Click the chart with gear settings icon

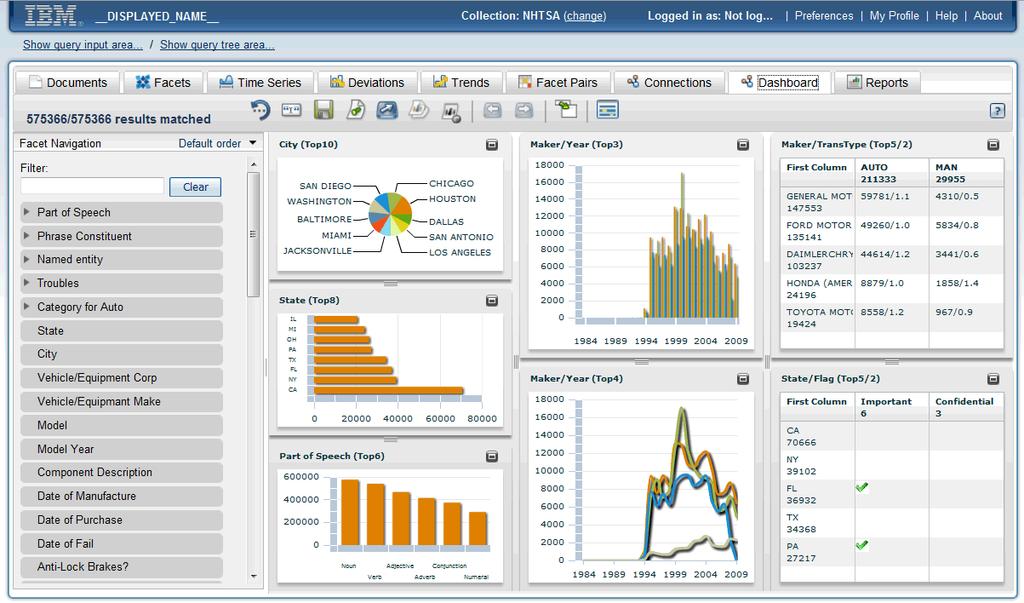(451, 111)
